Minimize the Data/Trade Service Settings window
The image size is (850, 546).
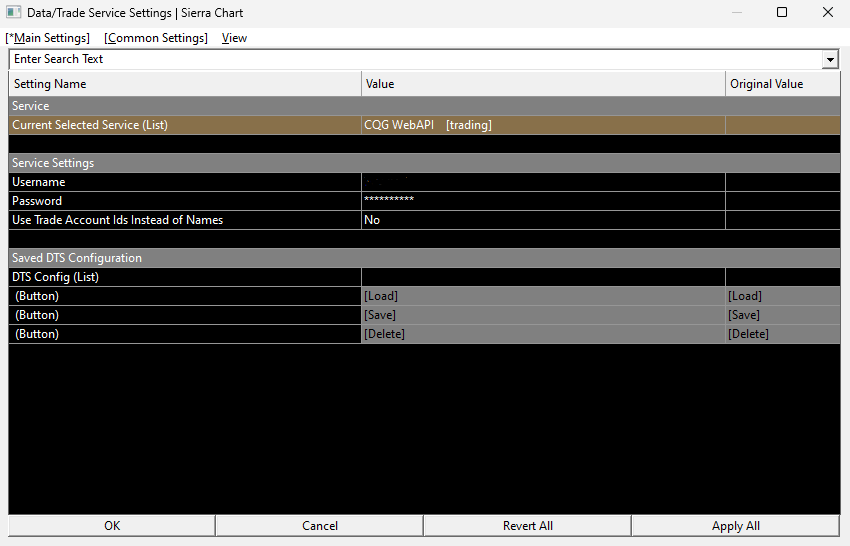(737, 12)
